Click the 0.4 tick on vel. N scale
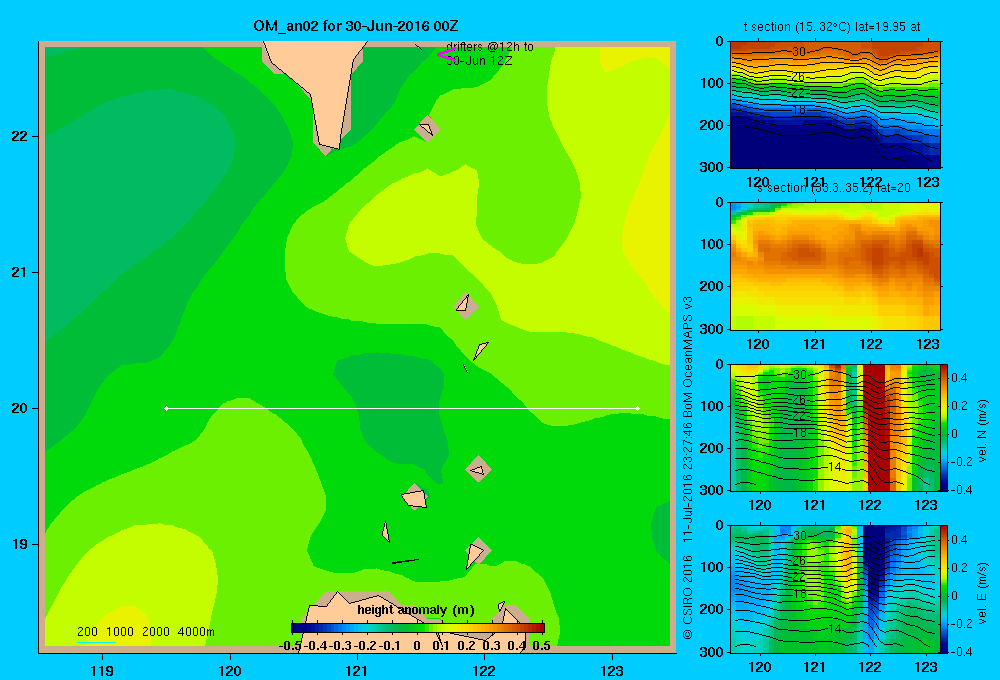The width and height of the screenshot is (1000, 680). [x=959, y=378]
